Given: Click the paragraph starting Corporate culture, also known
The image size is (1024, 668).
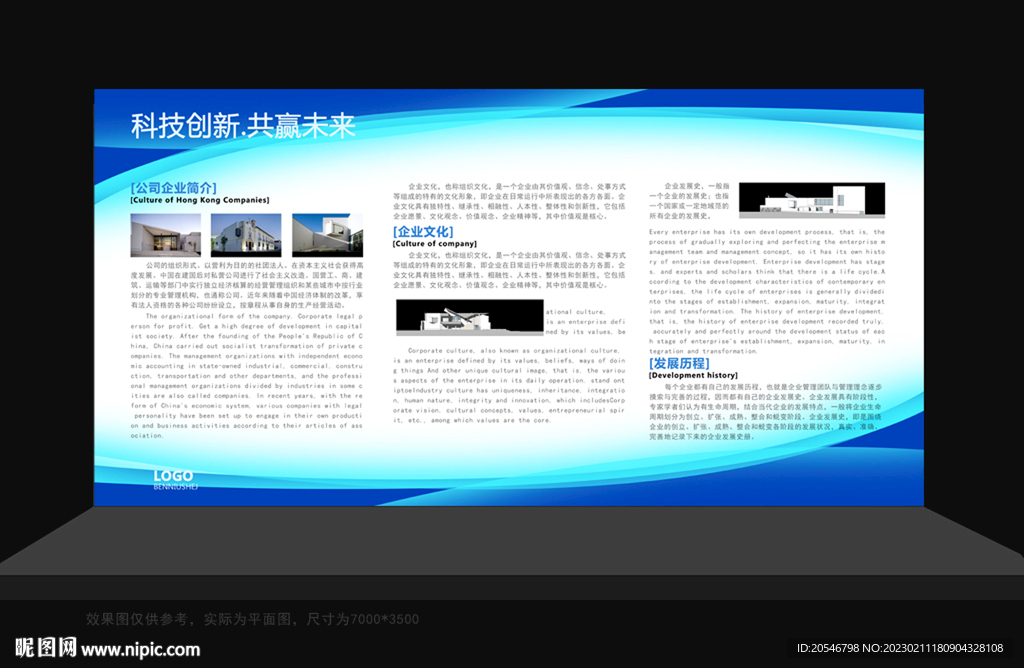Looking at the screenshot, I should (x=509, y=385).
